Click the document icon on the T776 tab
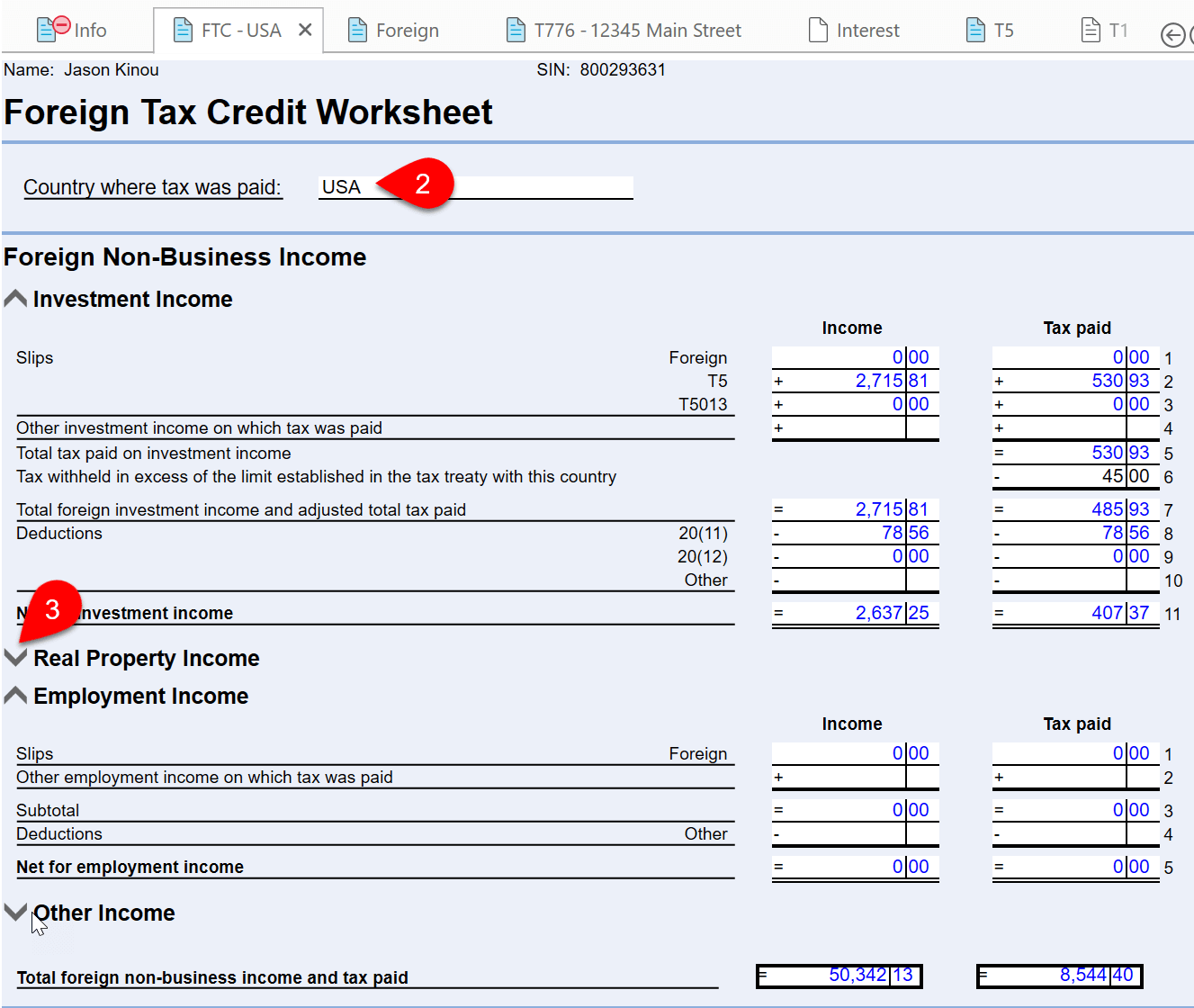The height and width of the screenshot is (1008, 1194). (516, 29)
